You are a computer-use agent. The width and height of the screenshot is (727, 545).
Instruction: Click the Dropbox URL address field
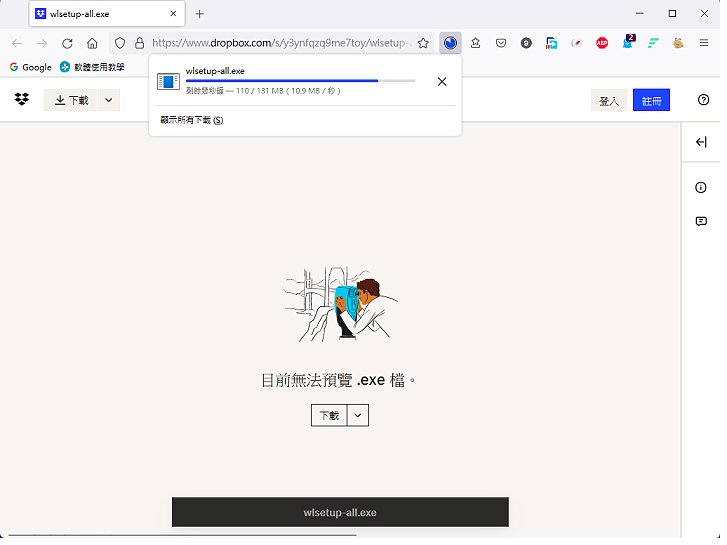pyautogui.click(x=281, y=44)
